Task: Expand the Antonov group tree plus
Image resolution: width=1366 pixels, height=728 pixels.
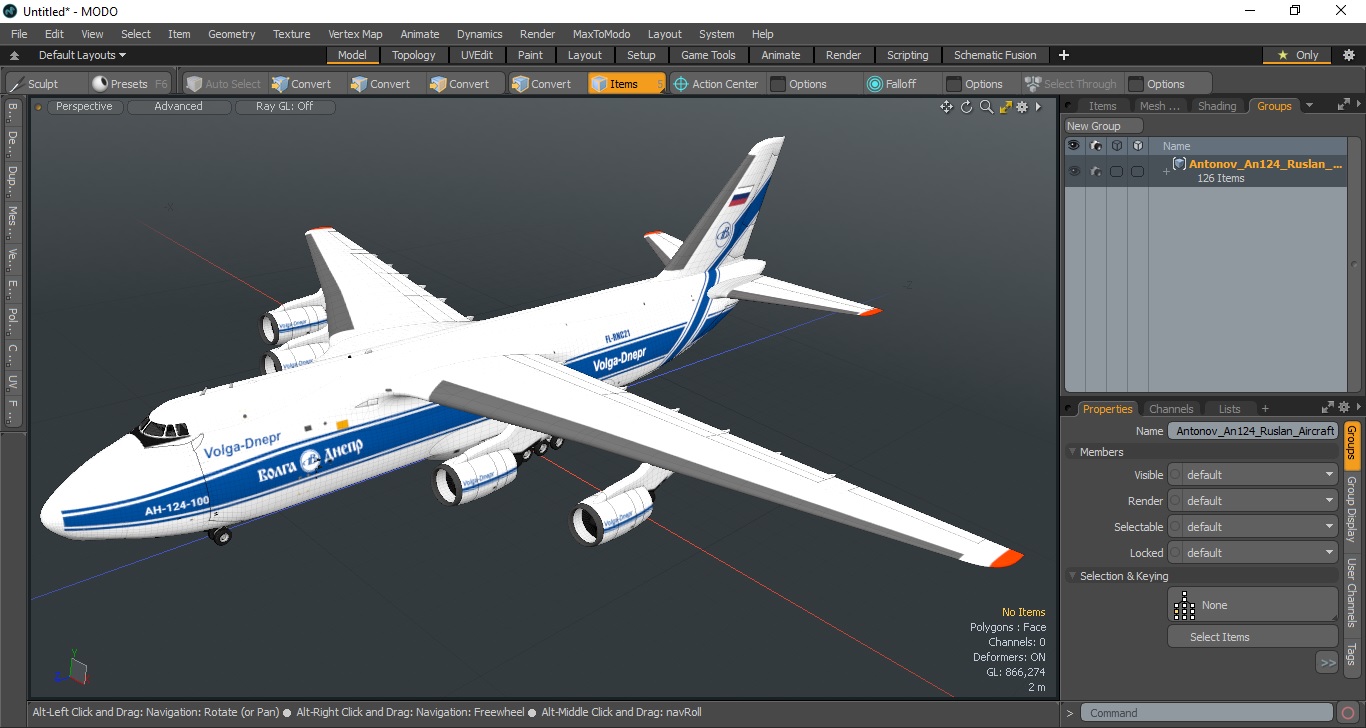Action: tap(1165, 172)
